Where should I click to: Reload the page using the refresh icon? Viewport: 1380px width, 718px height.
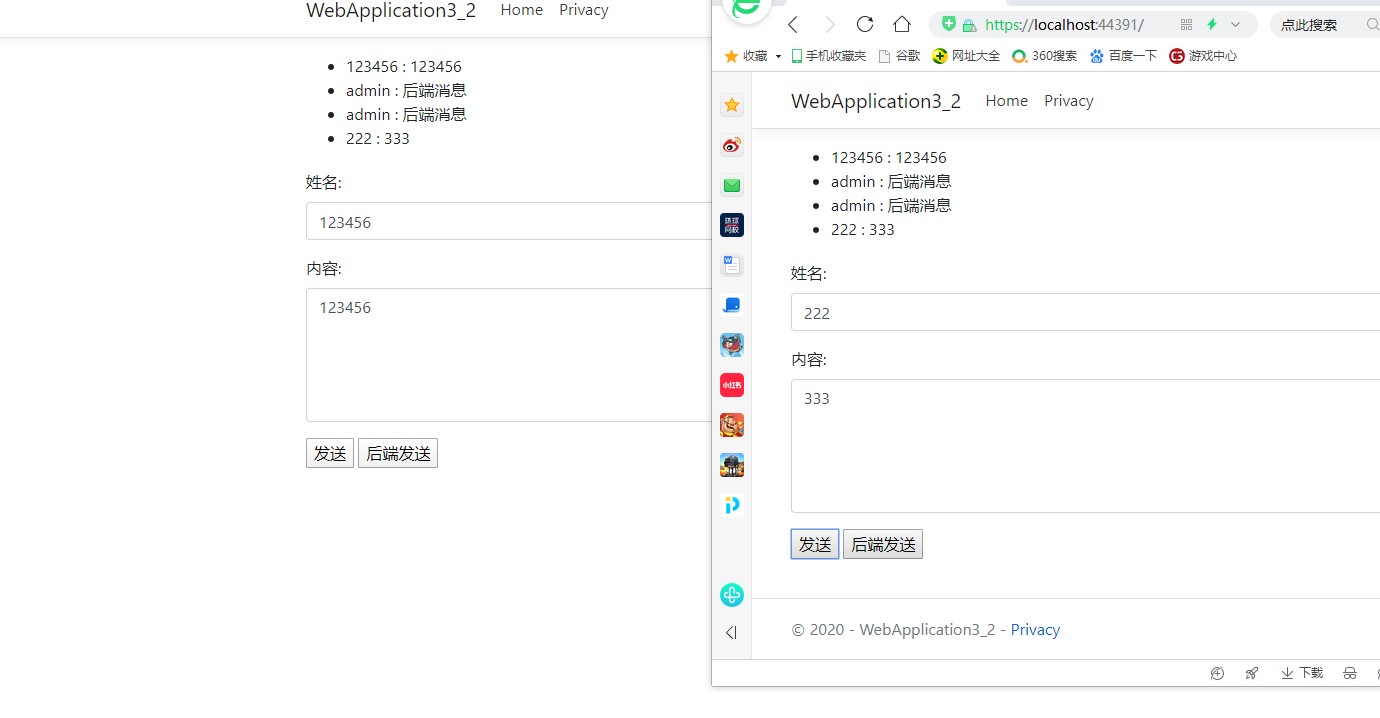[864, 24]
